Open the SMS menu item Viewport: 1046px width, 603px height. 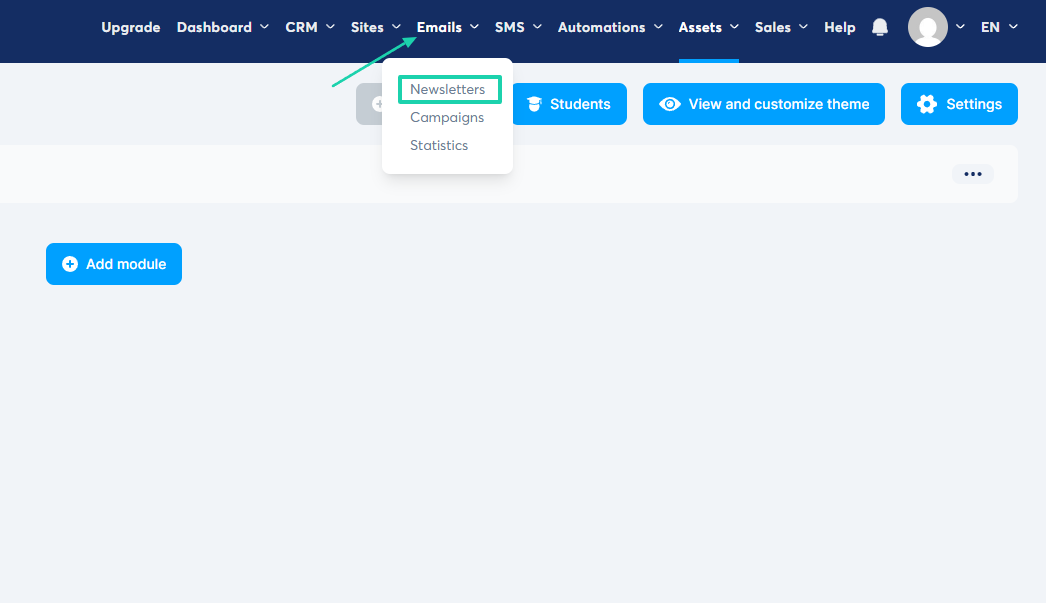tap(510, 27)
